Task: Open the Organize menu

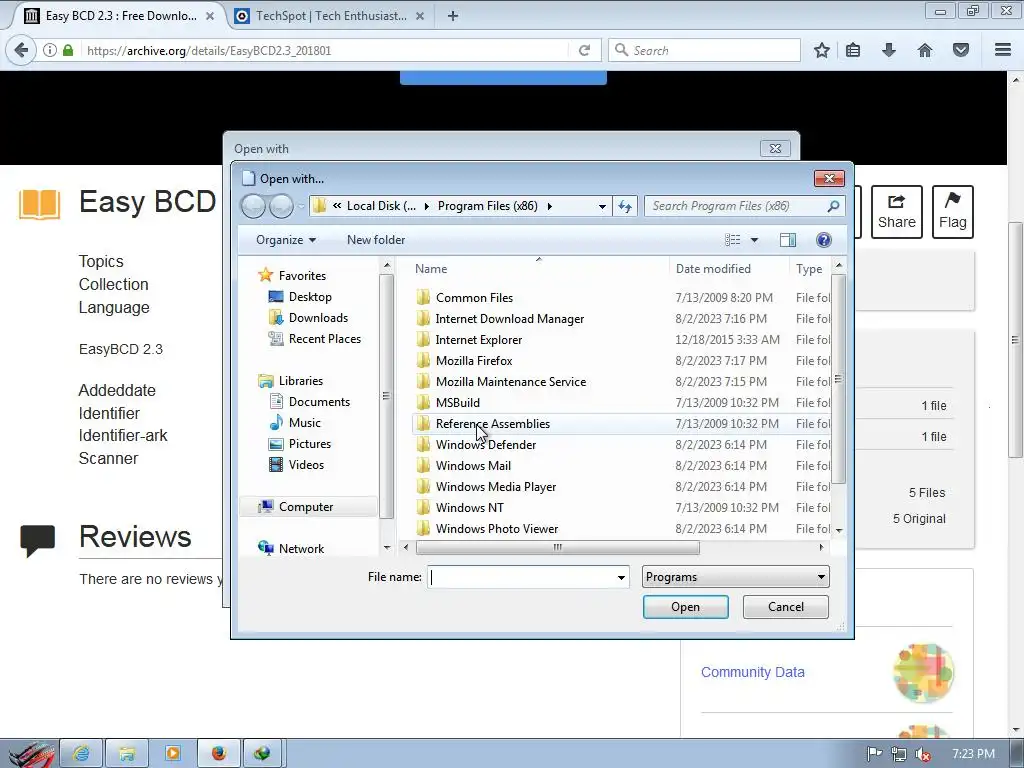Action: (x=285, y=240)
